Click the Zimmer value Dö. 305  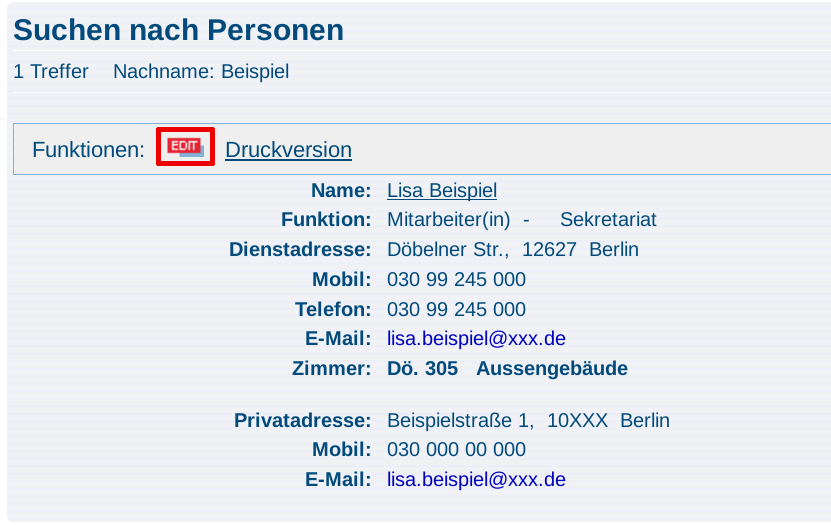tap(422, 368)
